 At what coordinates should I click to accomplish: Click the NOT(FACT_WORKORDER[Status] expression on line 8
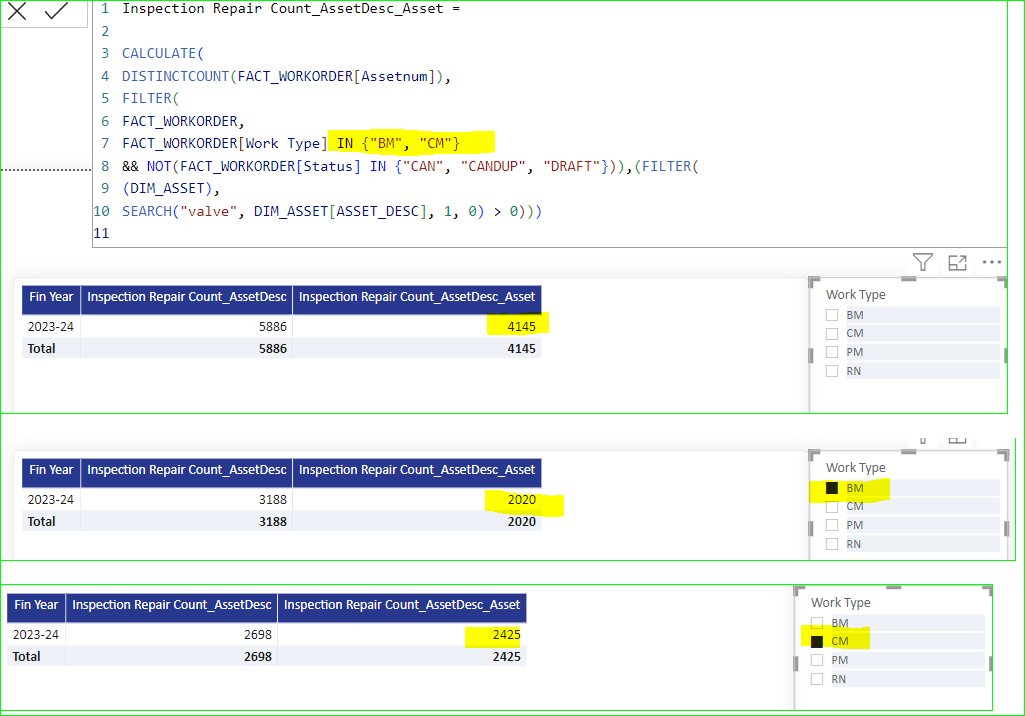[253, 166]
